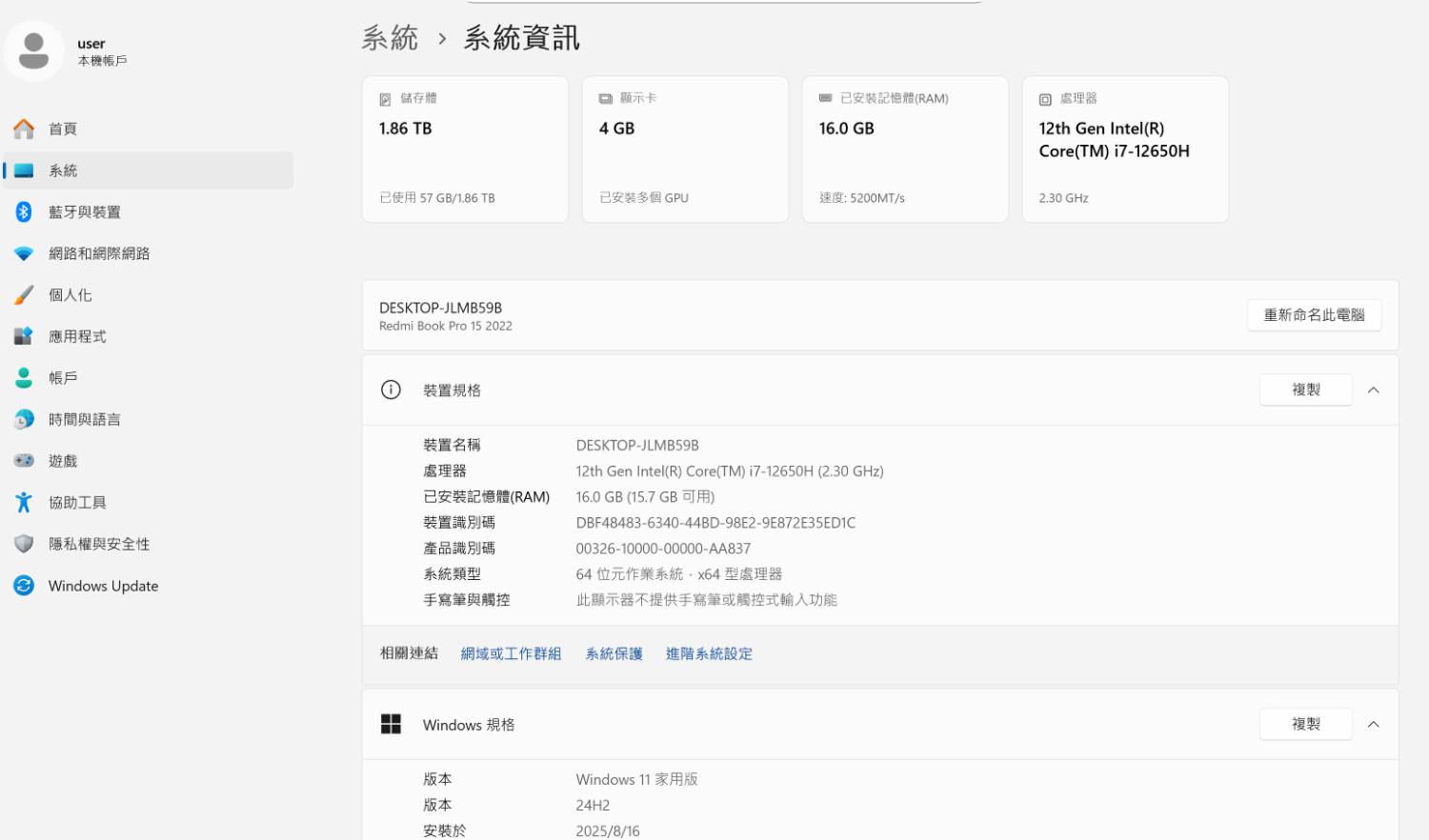Open 個人化 settings page
This screenshot has height=840, width=1429.
149,294
